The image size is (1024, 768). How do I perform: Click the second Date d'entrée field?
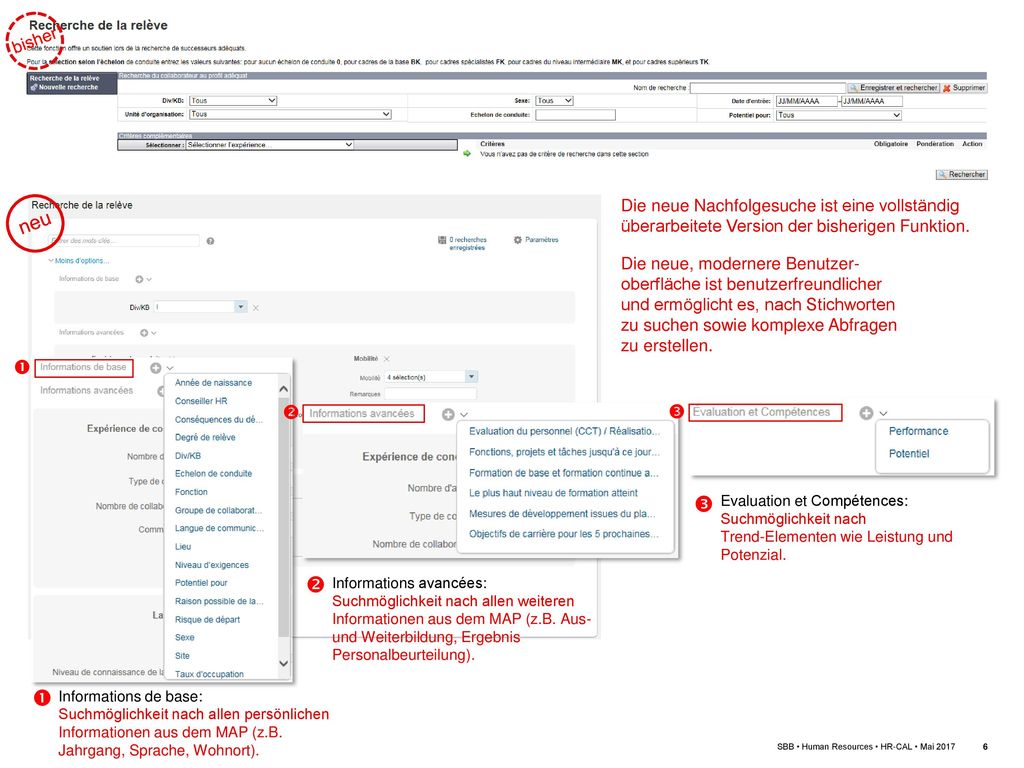(x=872, y=101)
